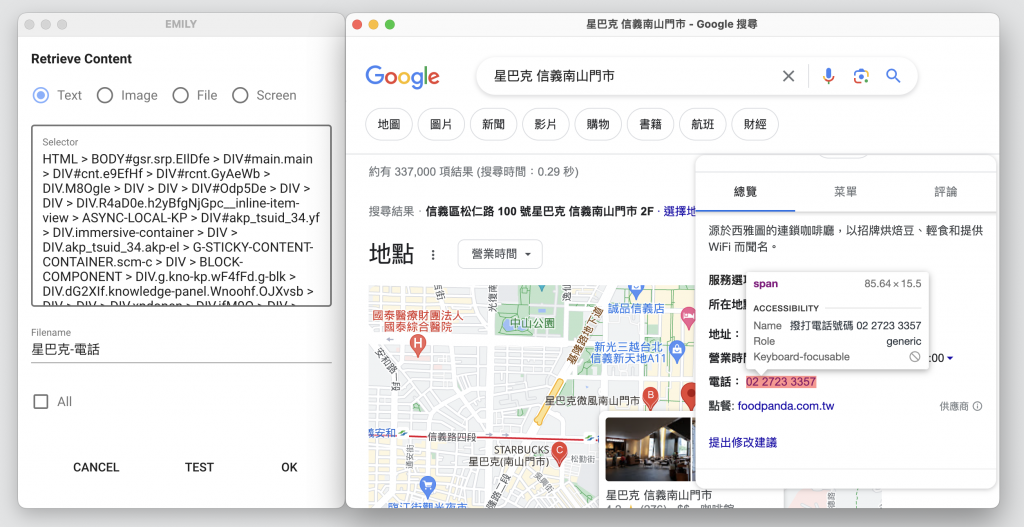
Task: Choose the Screen radio option
Action: pos(240,95)
